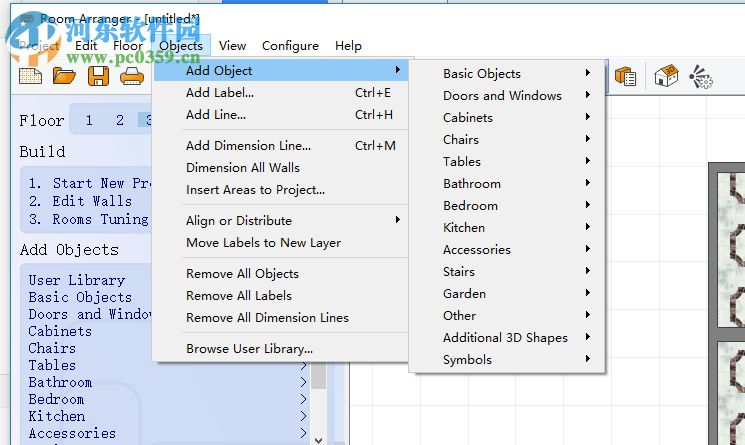This screenshot has height=445, width=745.
Task: Click the Objects menu
Action: coord(181,46)
